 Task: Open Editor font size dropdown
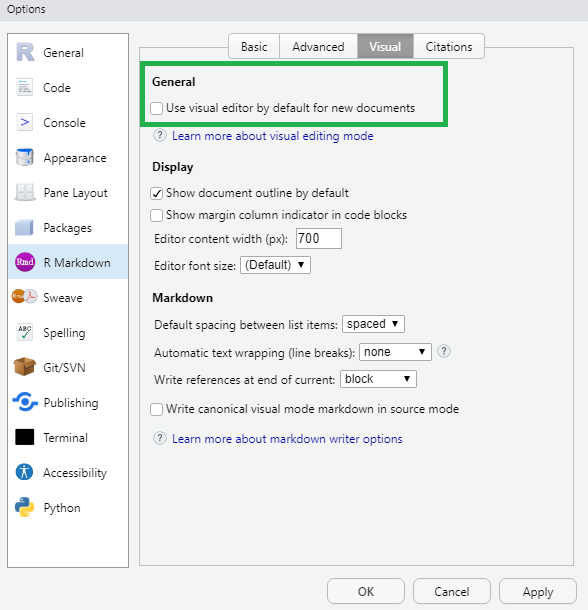tap(276, 265)
